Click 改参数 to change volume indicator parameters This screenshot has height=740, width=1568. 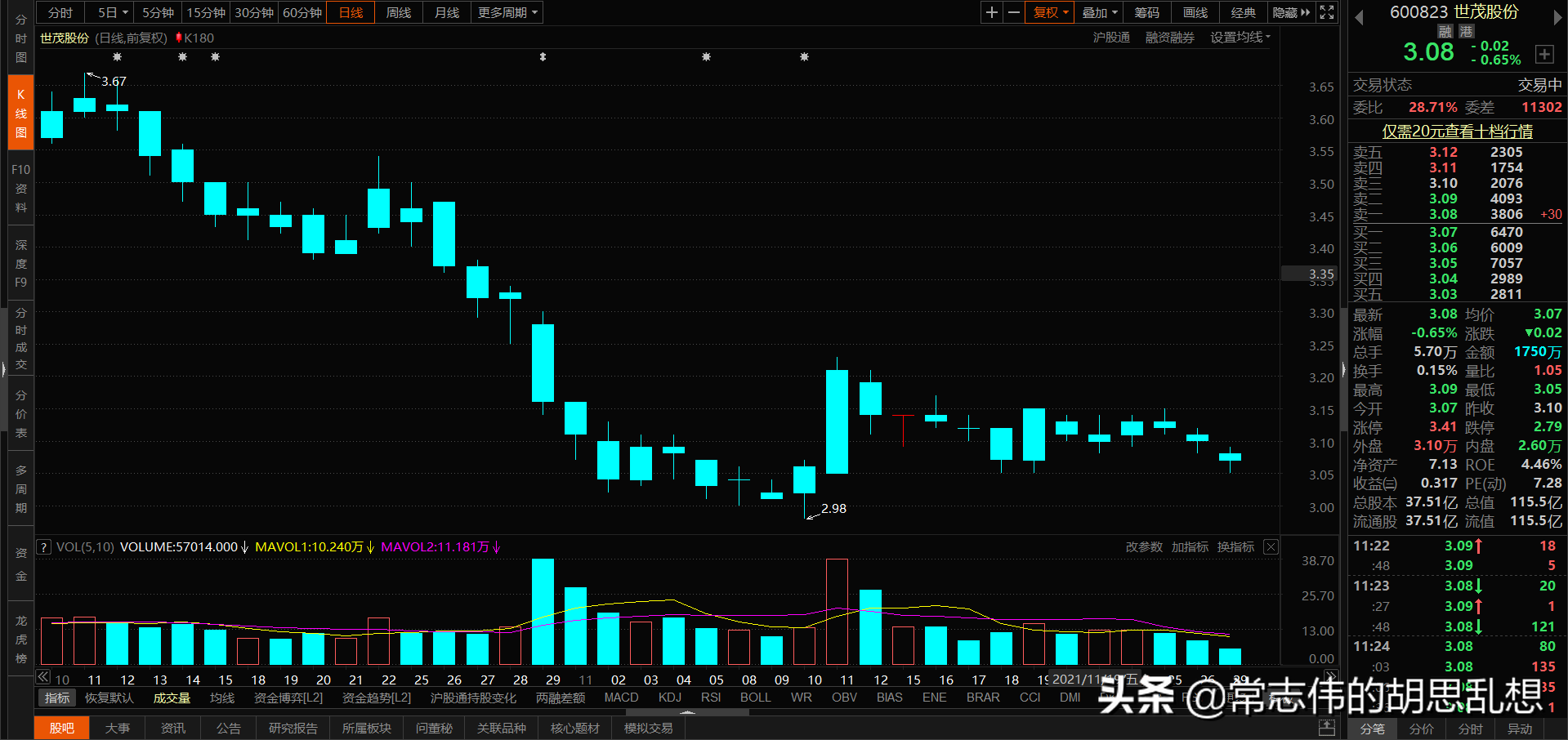(x=1143, y=546)
